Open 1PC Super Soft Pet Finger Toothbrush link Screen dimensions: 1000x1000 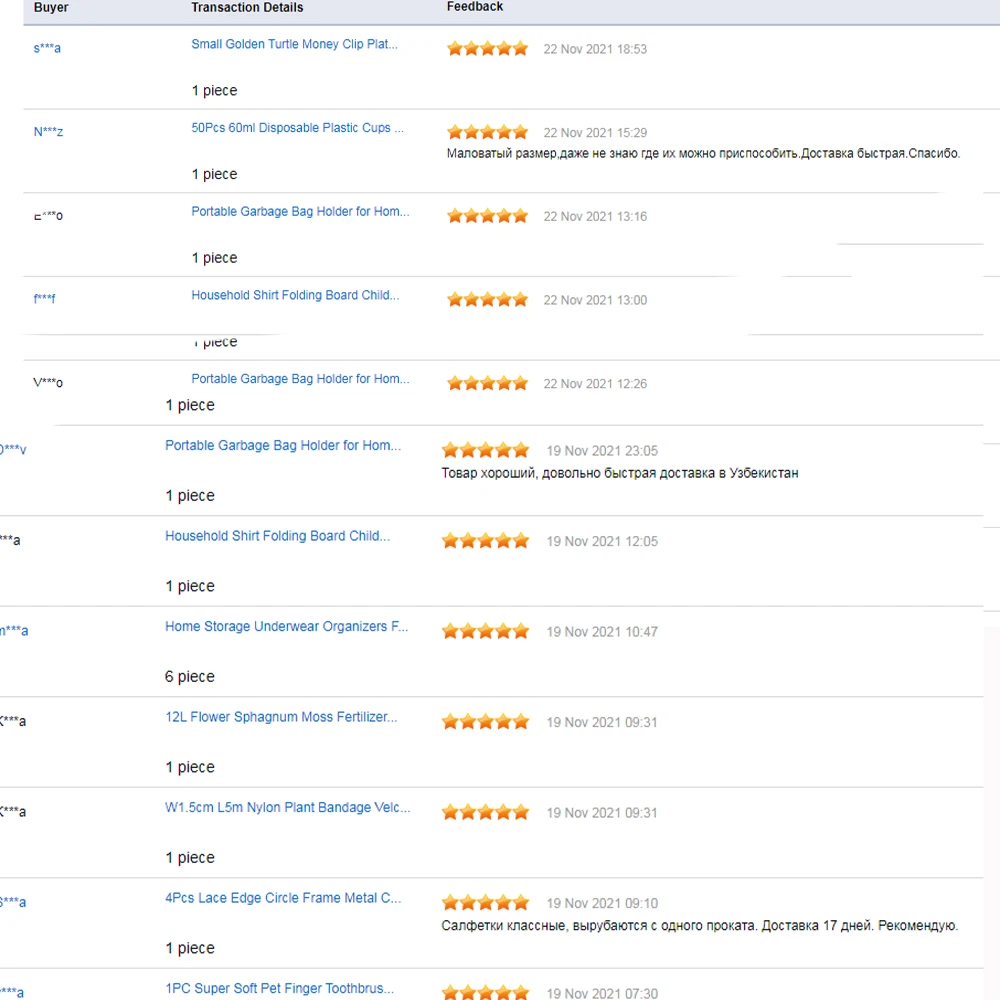(x=279, y=989)
